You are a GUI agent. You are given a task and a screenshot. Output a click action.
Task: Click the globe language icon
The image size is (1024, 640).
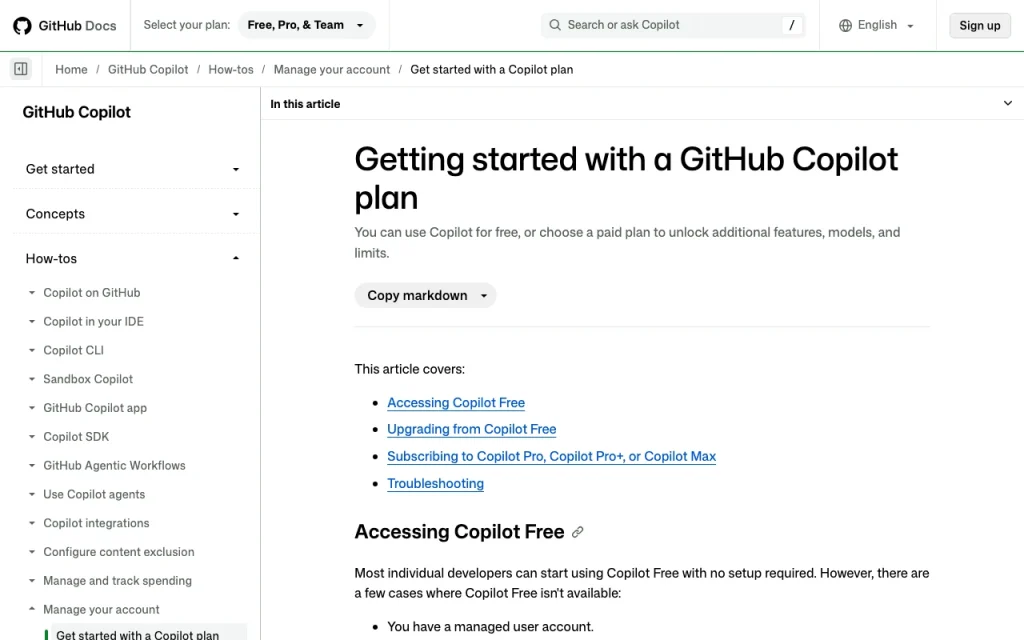click(x=845, y=25)
